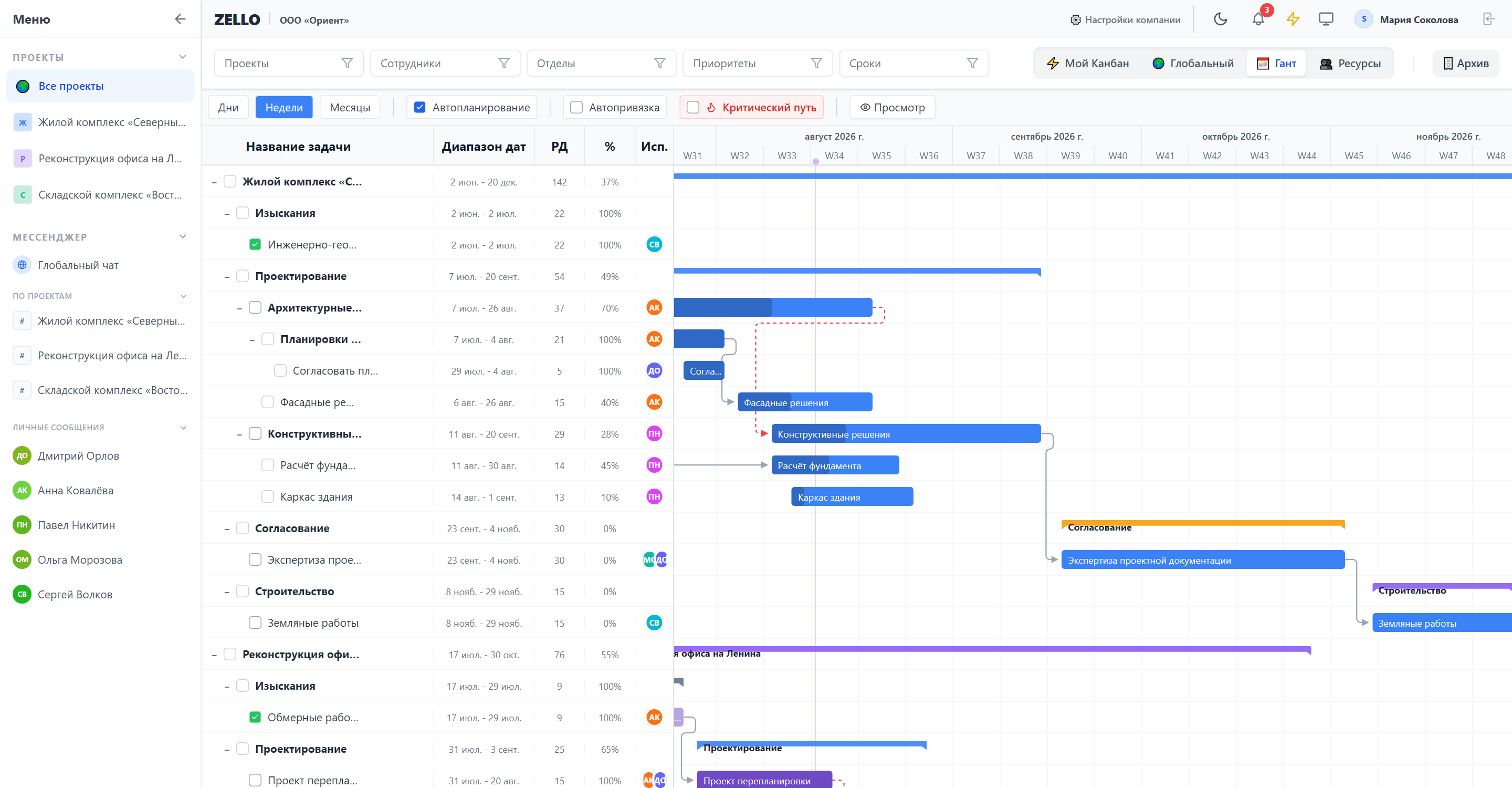
Task: Click the Просмотр button
Action: pos(892,108)
